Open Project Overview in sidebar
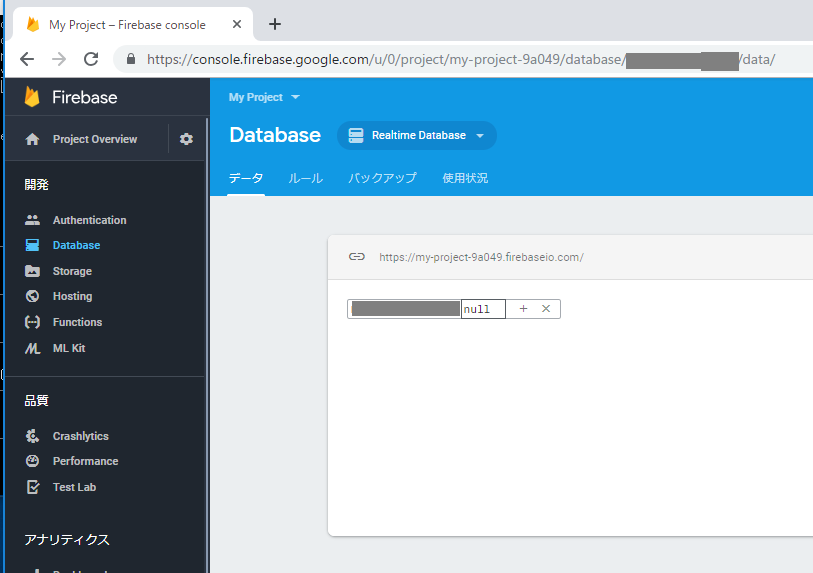The width and height of the screenshot is (813, 573). (95, 139)
